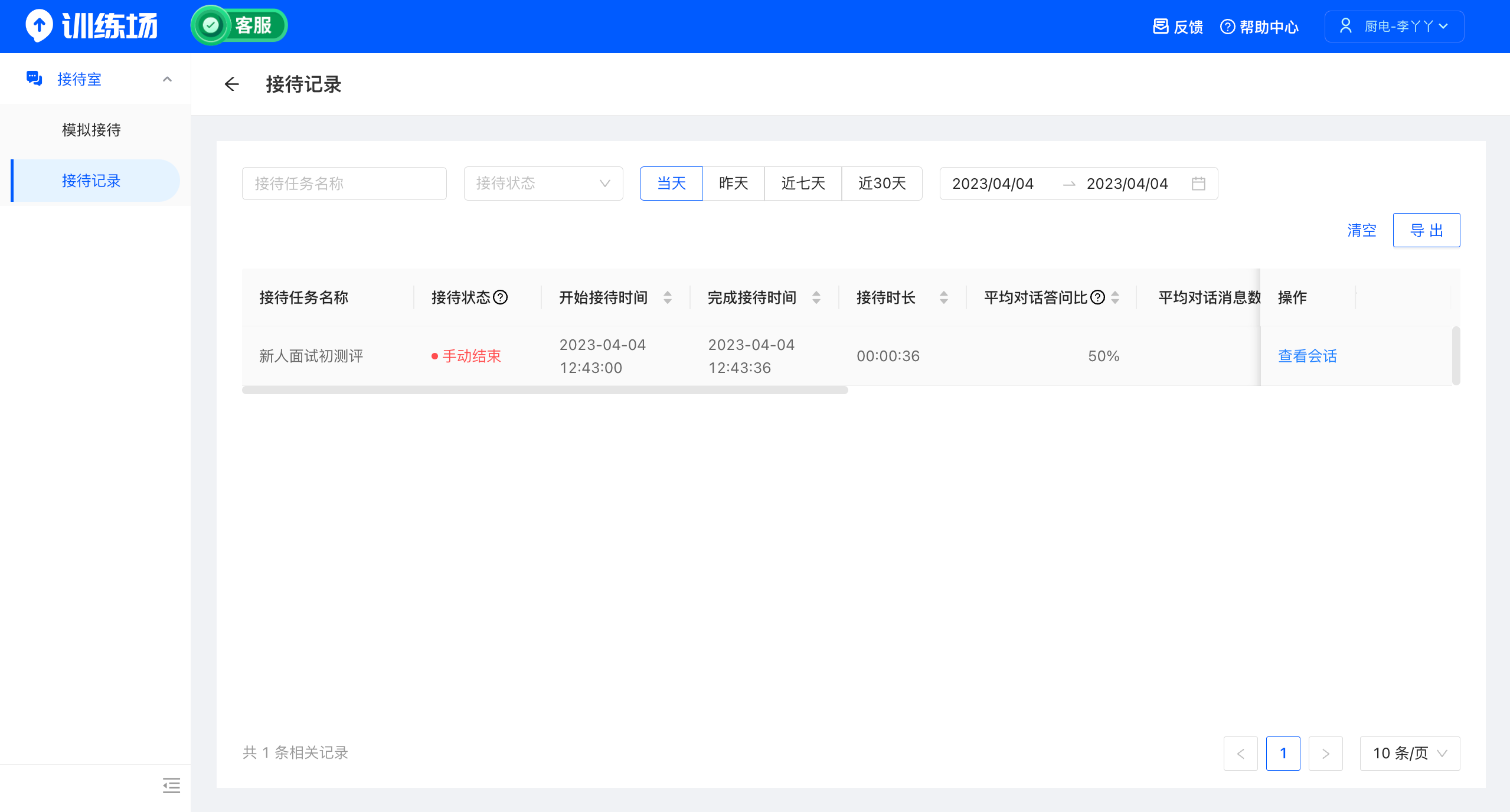The height and width of the screenshot is (812, 1510).
Task: Collapse the 接待室 sidebar section
Action: tap(168, 79)
